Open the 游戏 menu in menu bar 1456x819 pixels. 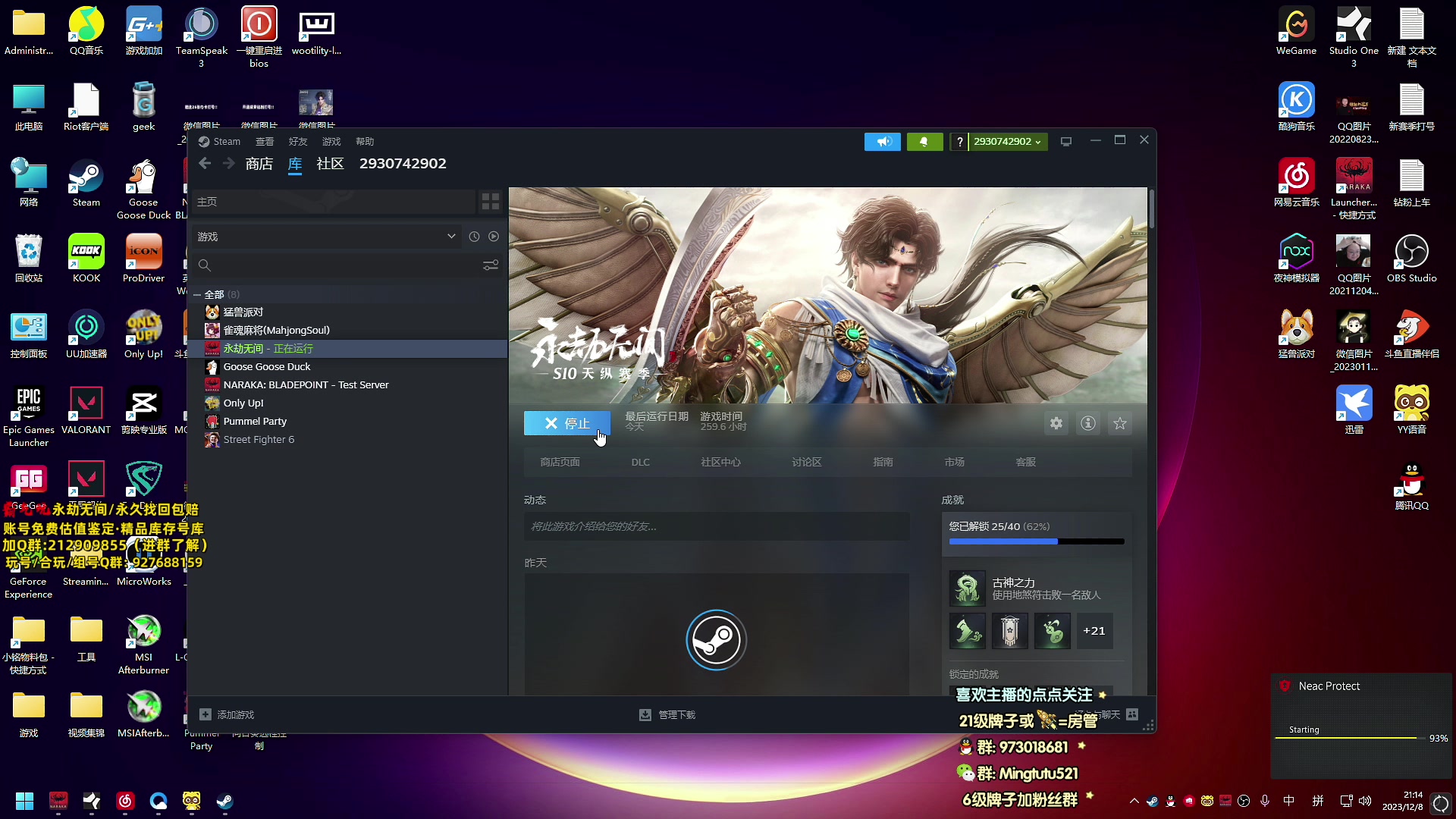(331, 142)
